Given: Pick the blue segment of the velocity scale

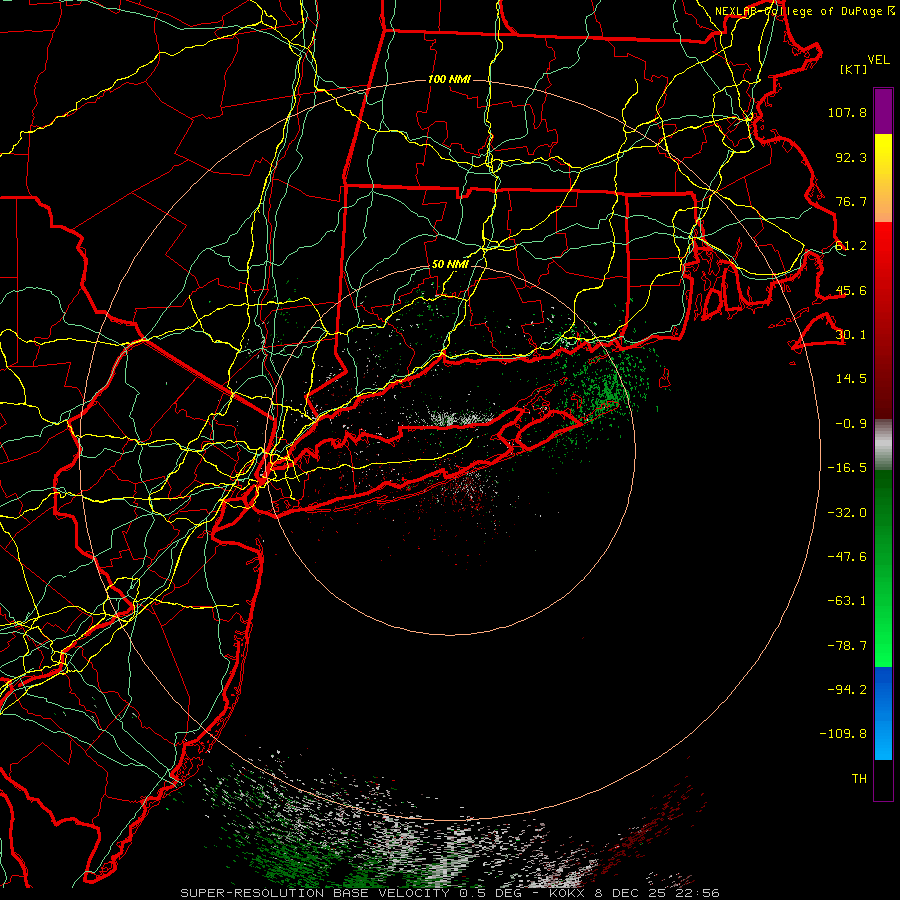Looking at the screenshot, I should tap(883, 713).
